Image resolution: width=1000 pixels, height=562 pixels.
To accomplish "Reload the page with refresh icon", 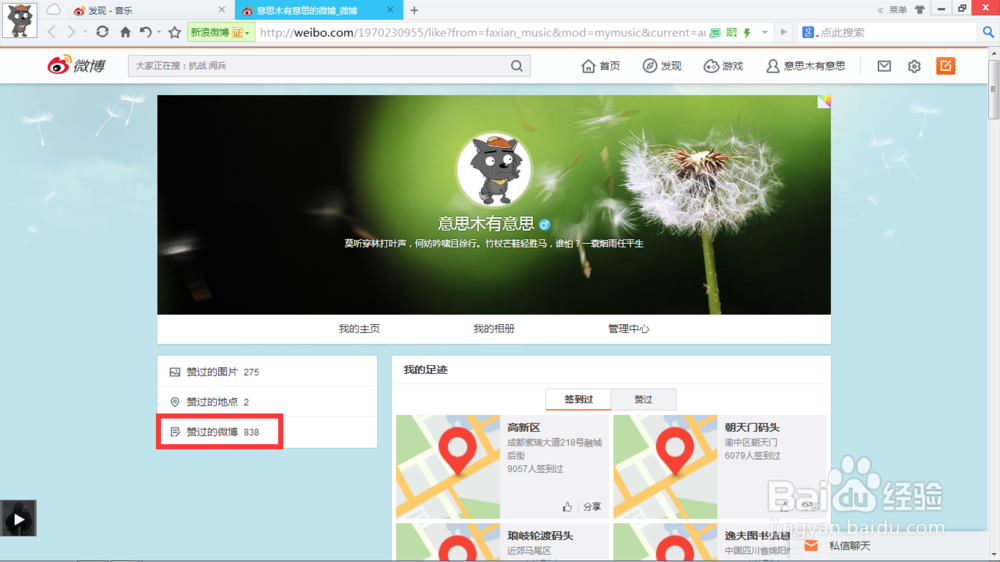I will pyautogui.click(x=102, y=32).
